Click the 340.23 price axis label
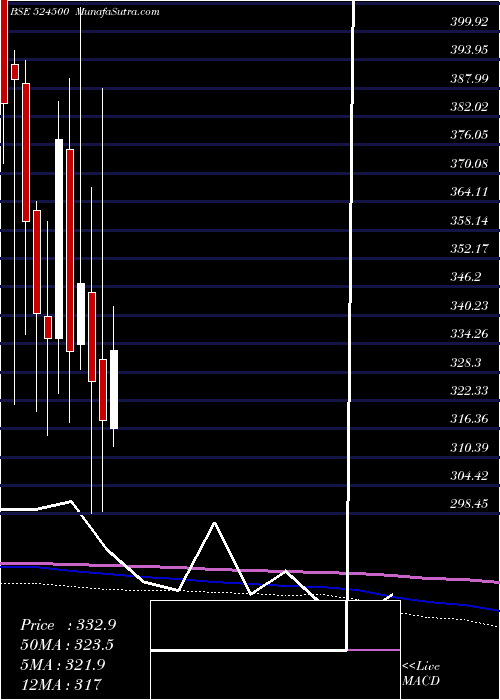The width and height of the screenshot is (500, 700). click(x=469, y=306)
